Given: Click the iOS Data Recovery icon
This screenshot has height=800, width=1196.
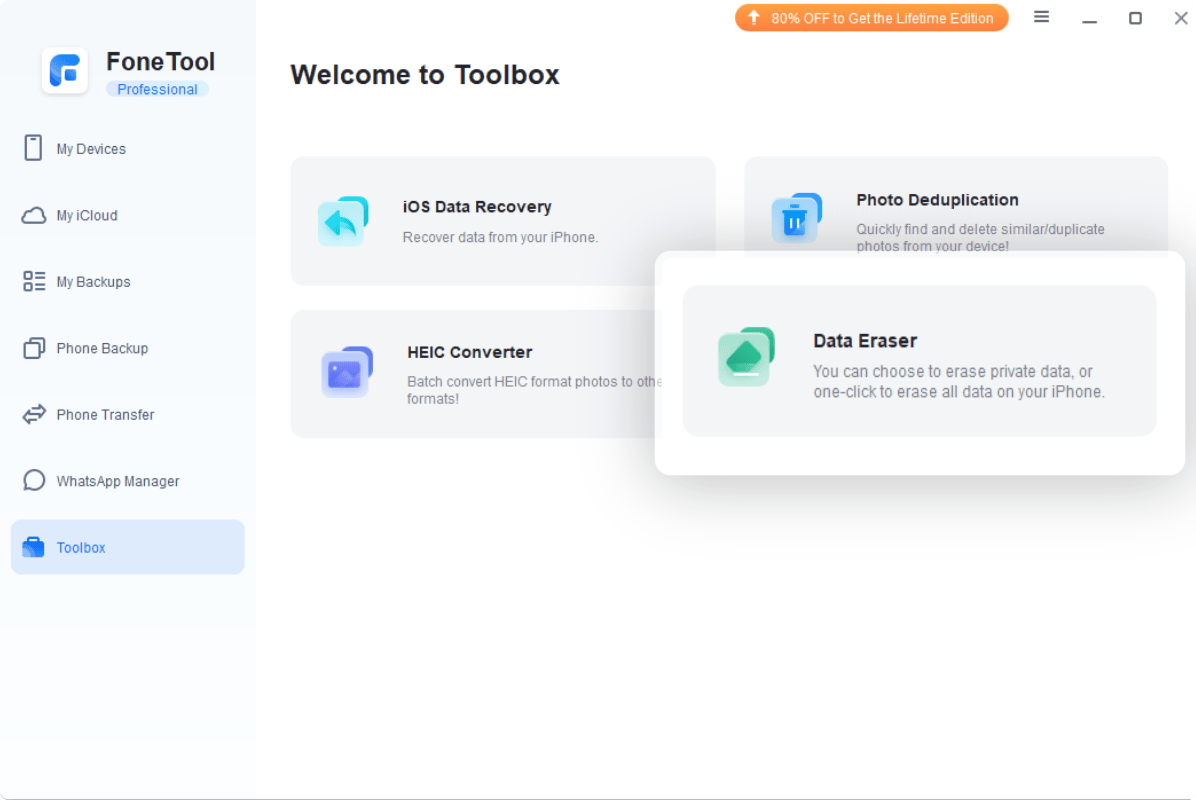Looking at the screenshot, I should 342,221.
